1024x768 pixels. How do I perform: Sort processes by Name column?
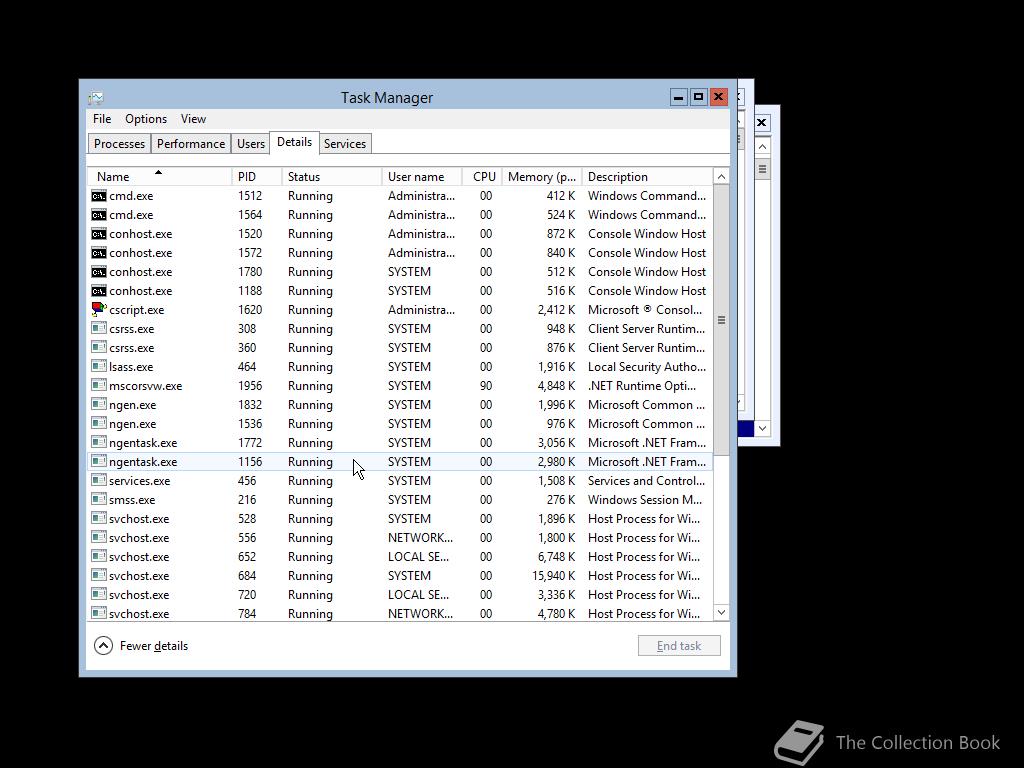[x=159, y=177]
